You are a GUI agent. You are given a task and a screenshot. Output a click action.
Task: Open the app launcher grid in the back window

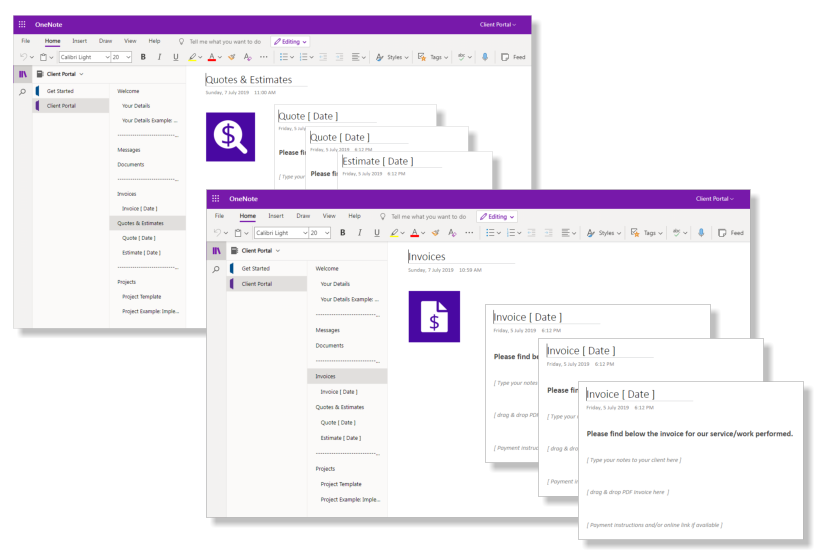22,25
